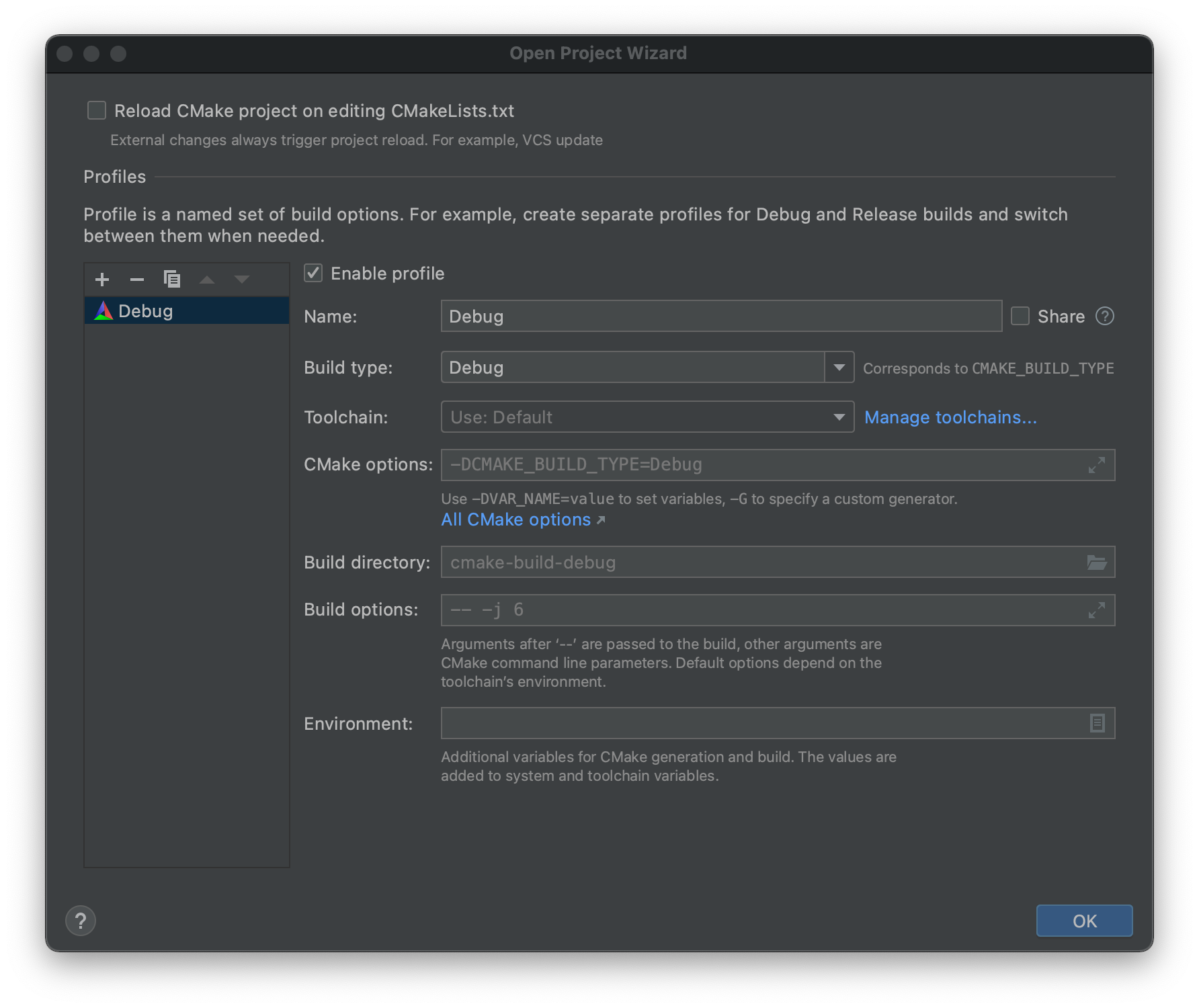Toggle Reload CMake project on editing checkbox

97,110
